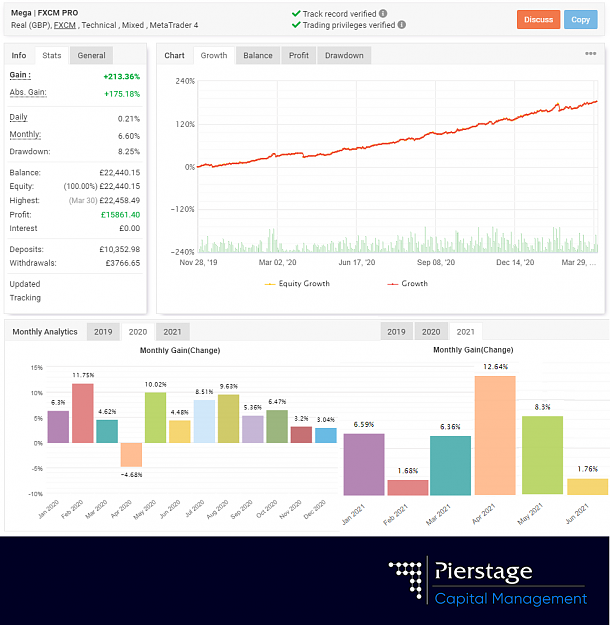Click the Apr 2020 negative -4.68% bar

pos(131,454)
